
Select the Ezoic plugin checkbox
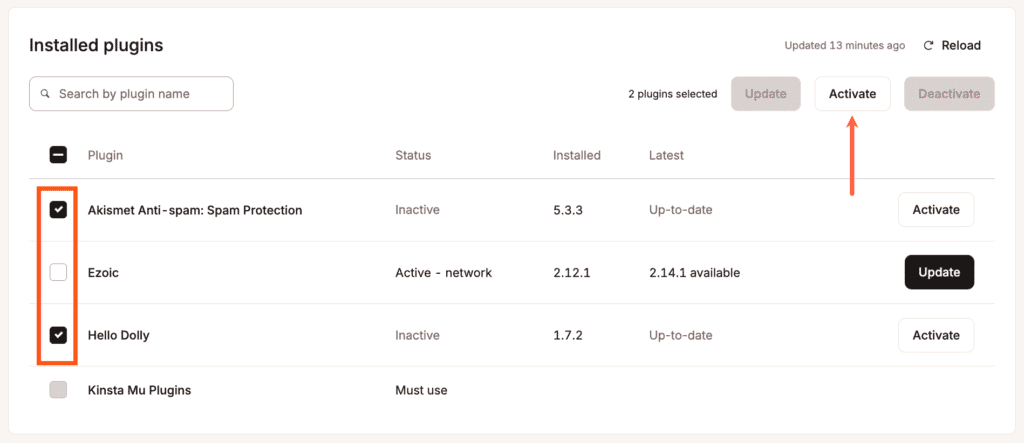(58, 272)
